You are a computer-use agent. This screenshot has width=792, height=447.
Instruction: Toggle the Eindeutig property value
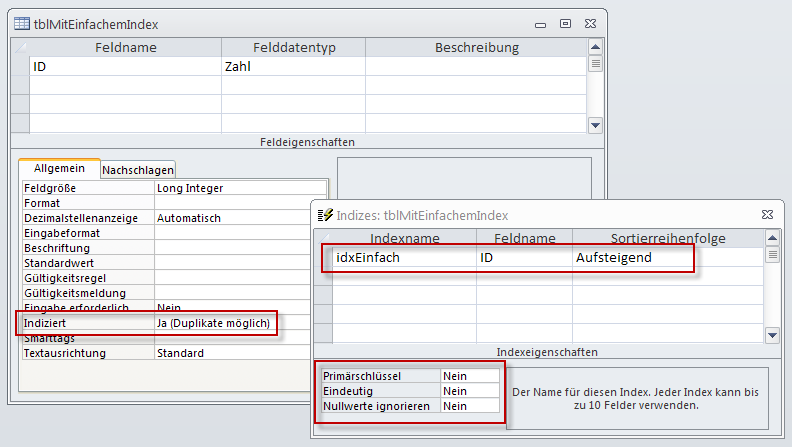pos(469,391)
